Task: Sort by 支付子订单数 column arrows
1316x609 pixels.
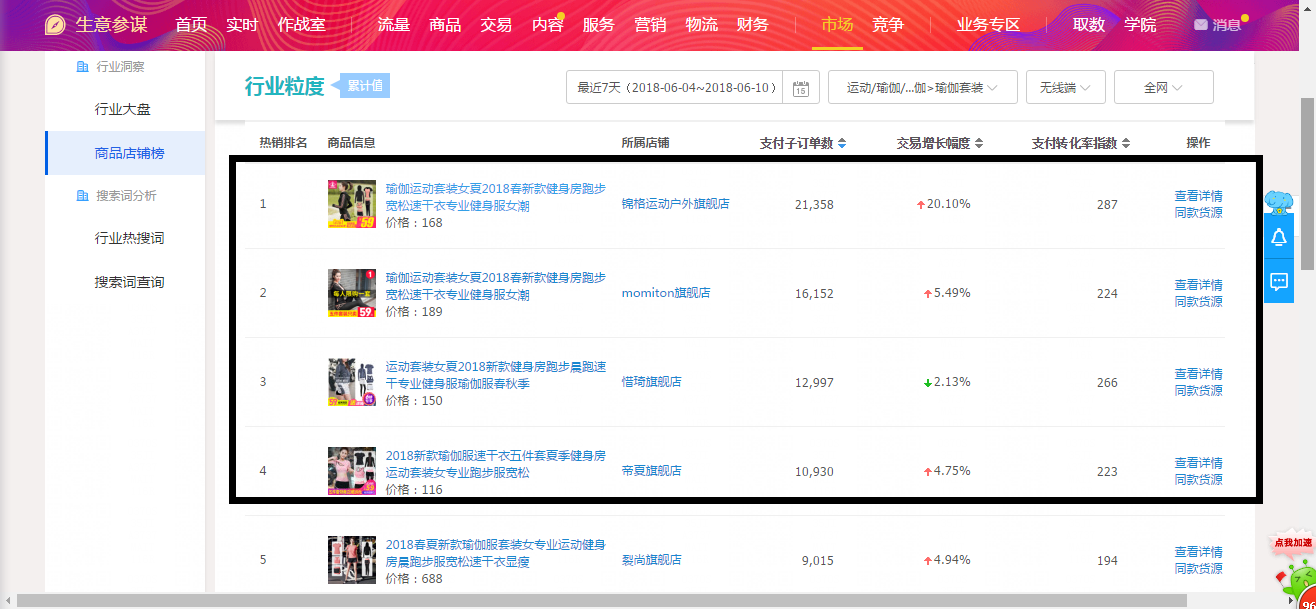Action: point(842,144)
